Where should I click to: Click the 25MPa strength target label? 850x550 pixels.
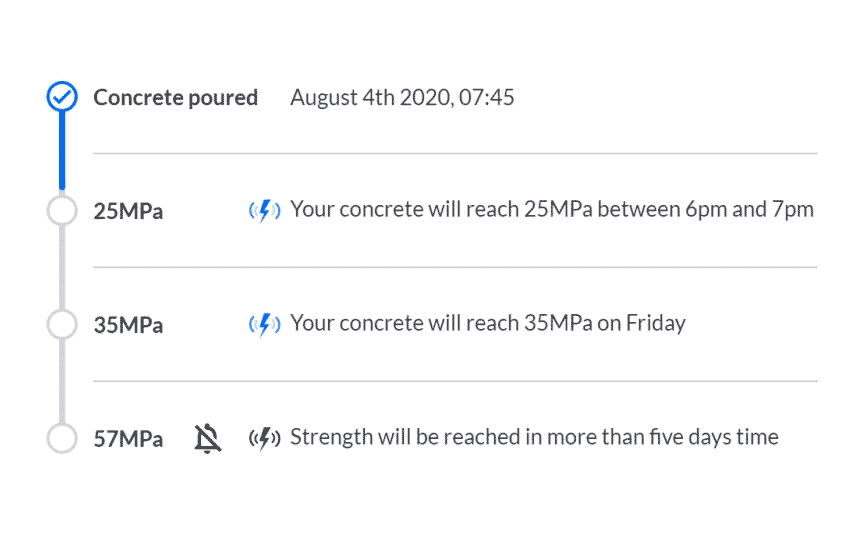(128, 211)
